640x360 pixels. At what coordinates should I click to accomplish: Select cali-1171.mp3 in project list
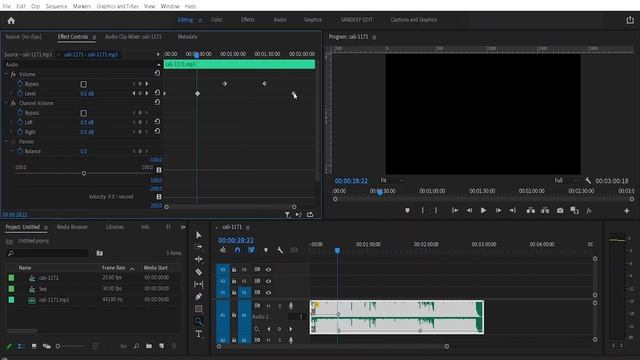(x=54, y=300)
